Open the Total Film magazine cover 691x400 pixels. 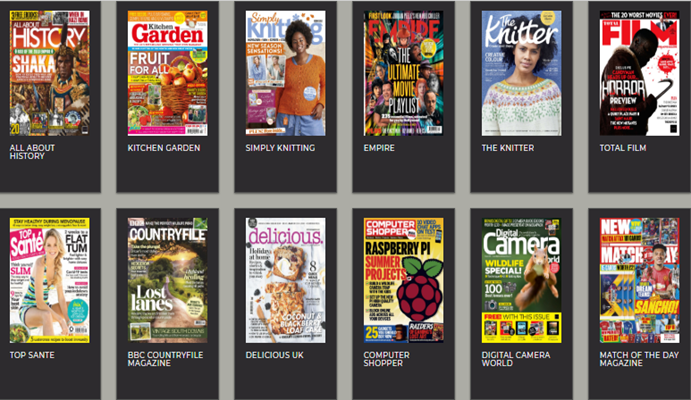click(x=639, y=73)
